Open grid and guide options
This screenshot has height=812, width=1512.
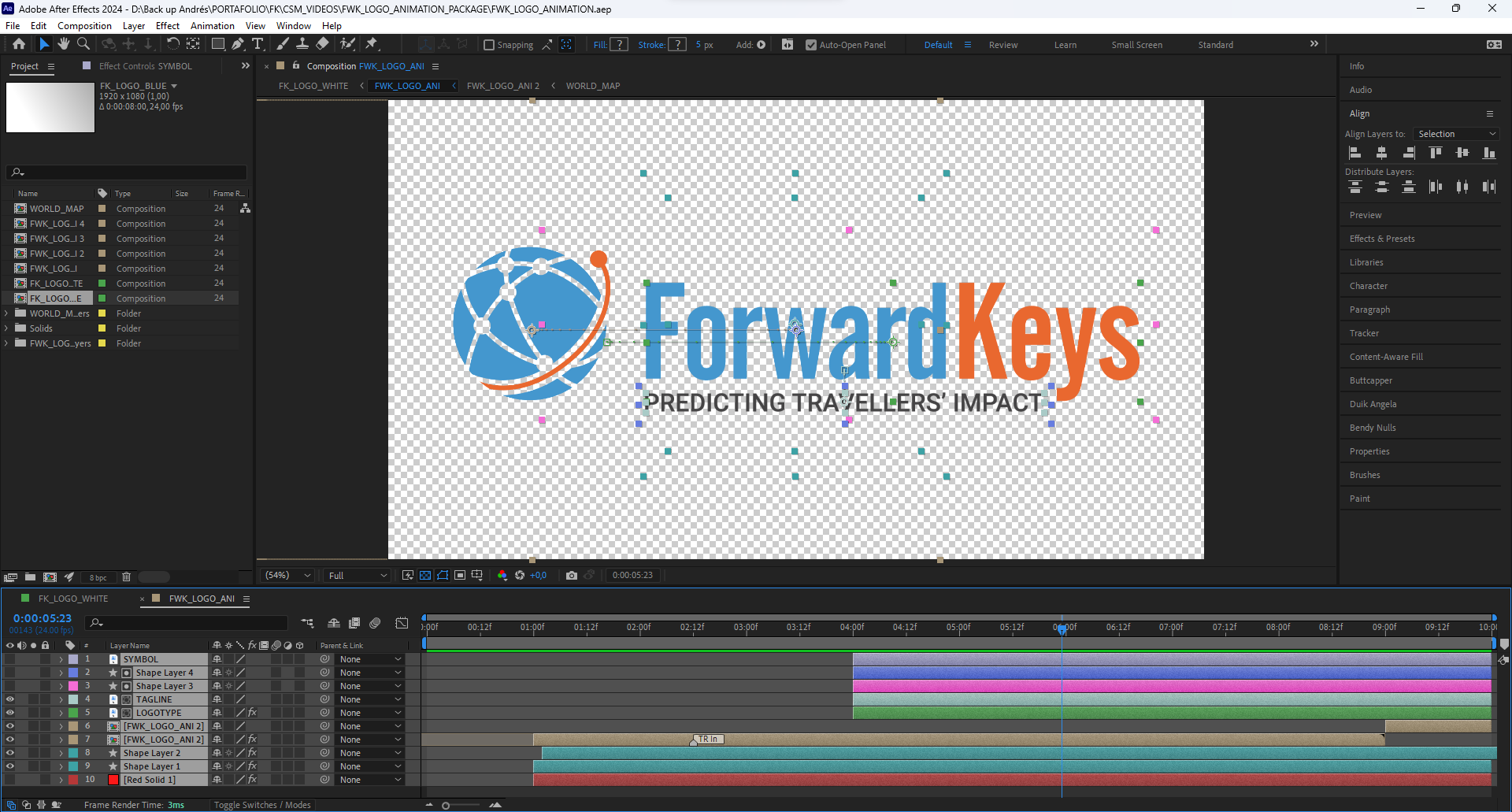pos(477,575)
